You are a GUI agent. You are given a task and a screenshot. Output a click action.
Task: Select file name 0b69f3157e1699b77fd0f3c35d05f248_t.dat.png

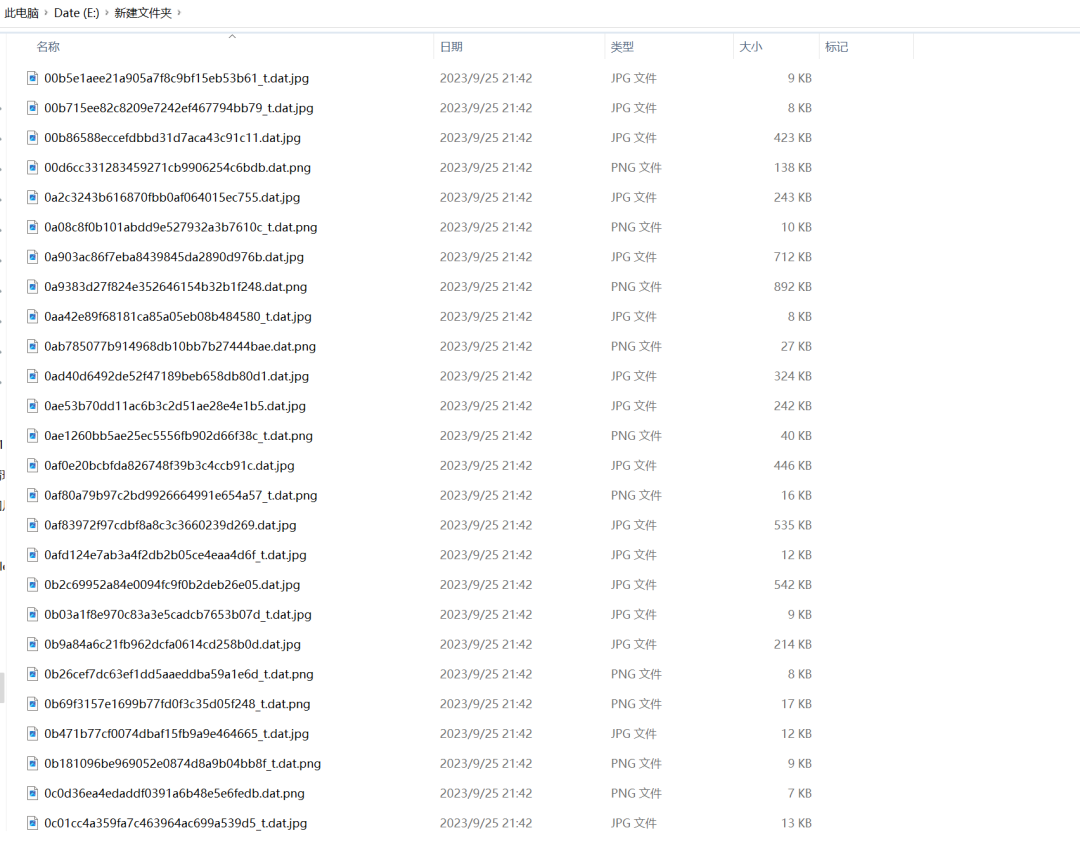pos(177,704)
